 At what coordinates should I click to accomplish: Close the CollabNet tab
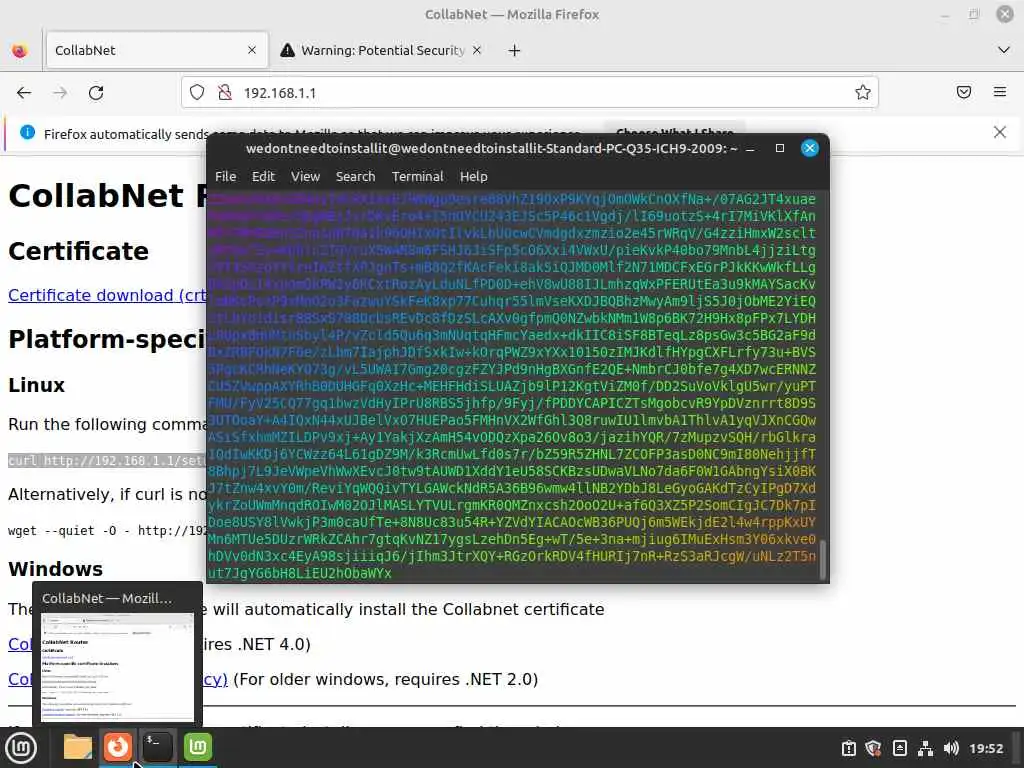click(251, 50)
